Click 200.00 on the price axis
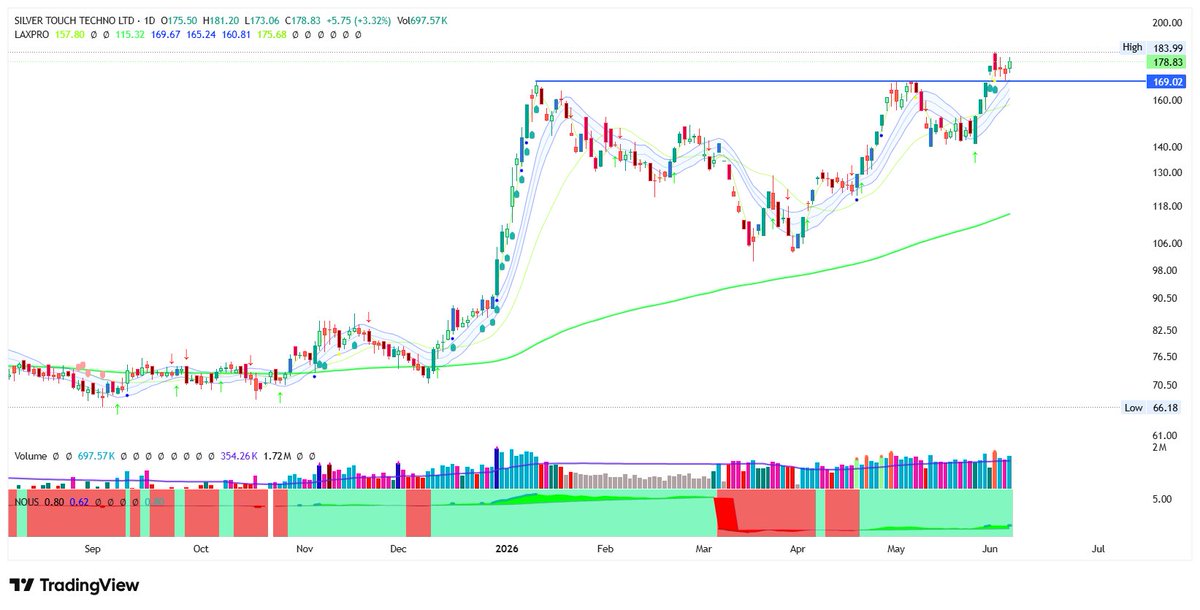This screenshot has width=1200, height=610. [x=1169, y=22]
